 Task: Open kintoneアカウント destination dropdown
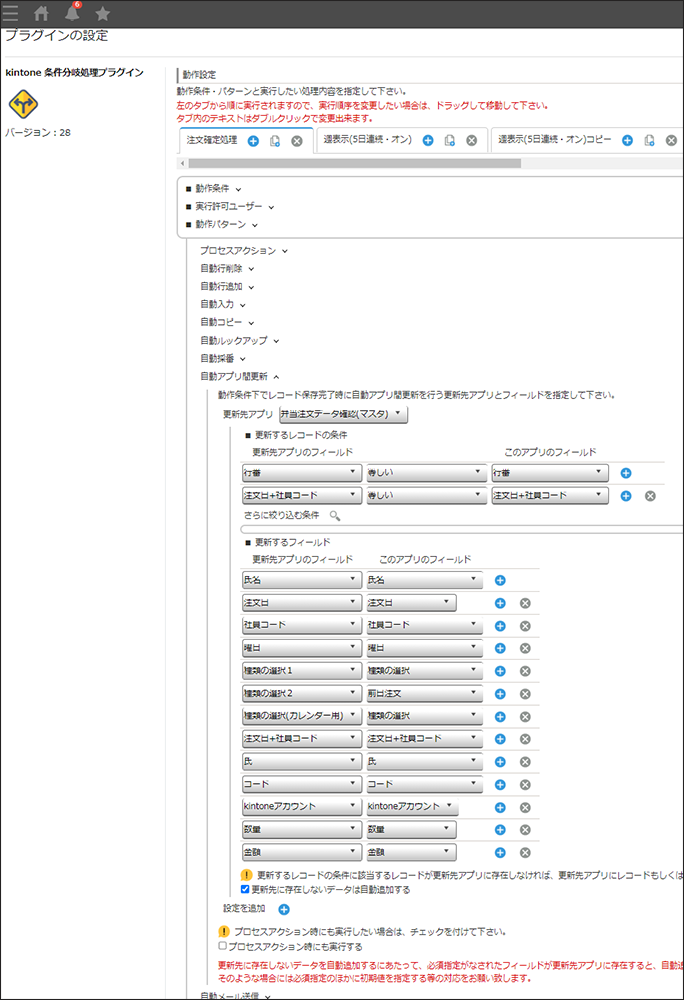coord(302,807)
